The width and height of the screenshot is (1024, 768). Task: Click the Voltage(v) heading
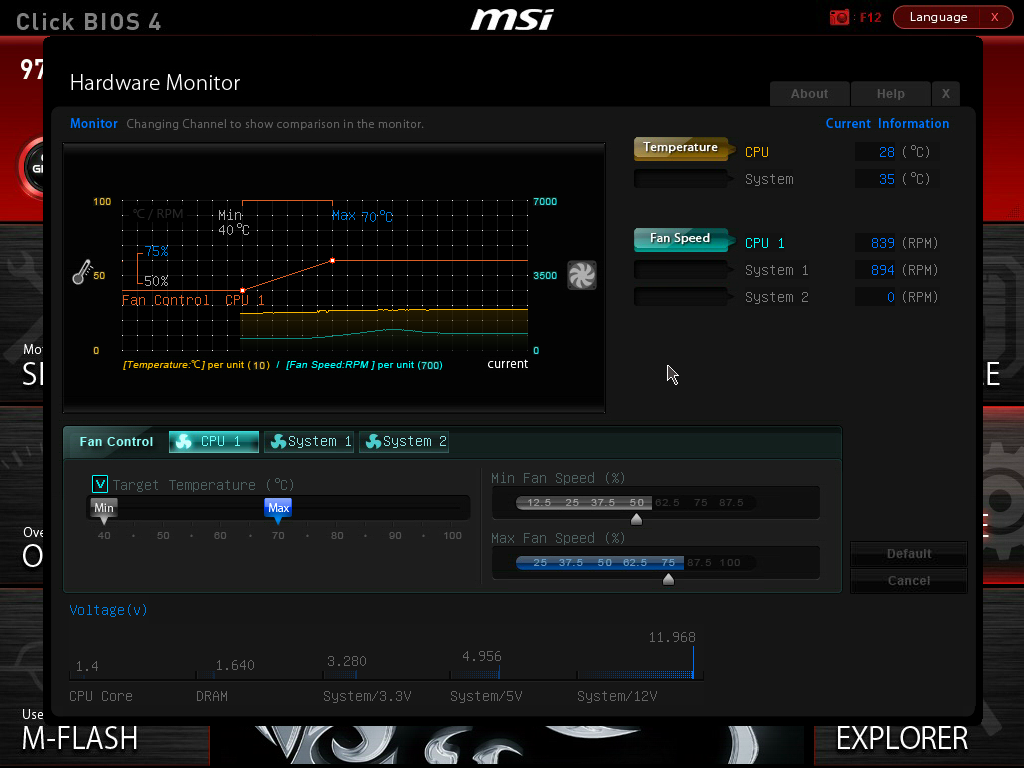coord(108,610)
